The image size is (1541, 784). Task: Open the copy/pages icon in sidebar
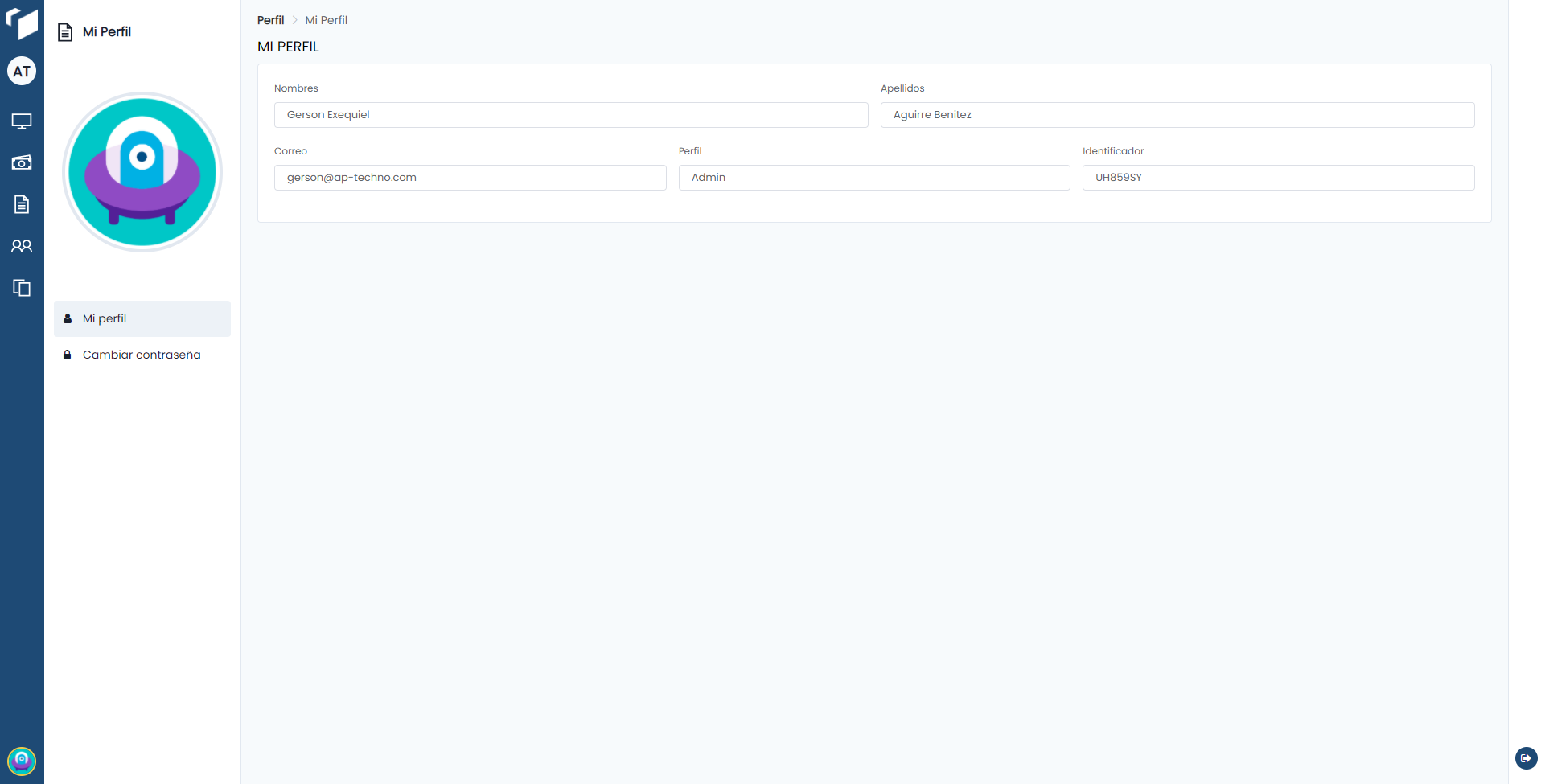pyautogui.click(x=22, y=288)
